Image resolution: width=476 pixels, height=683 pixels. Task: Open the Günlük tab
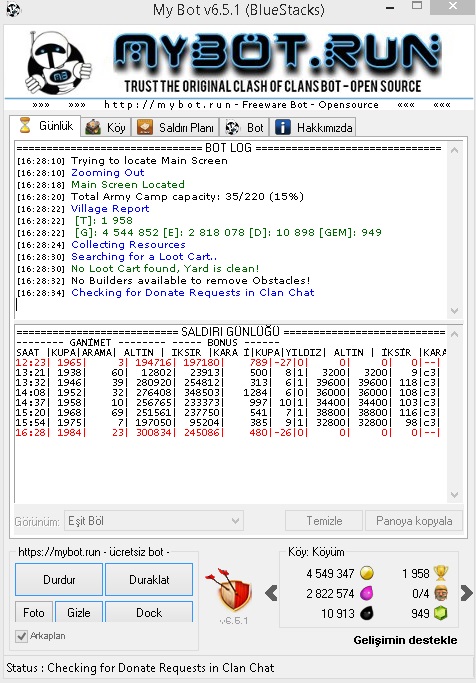[45, 126]
